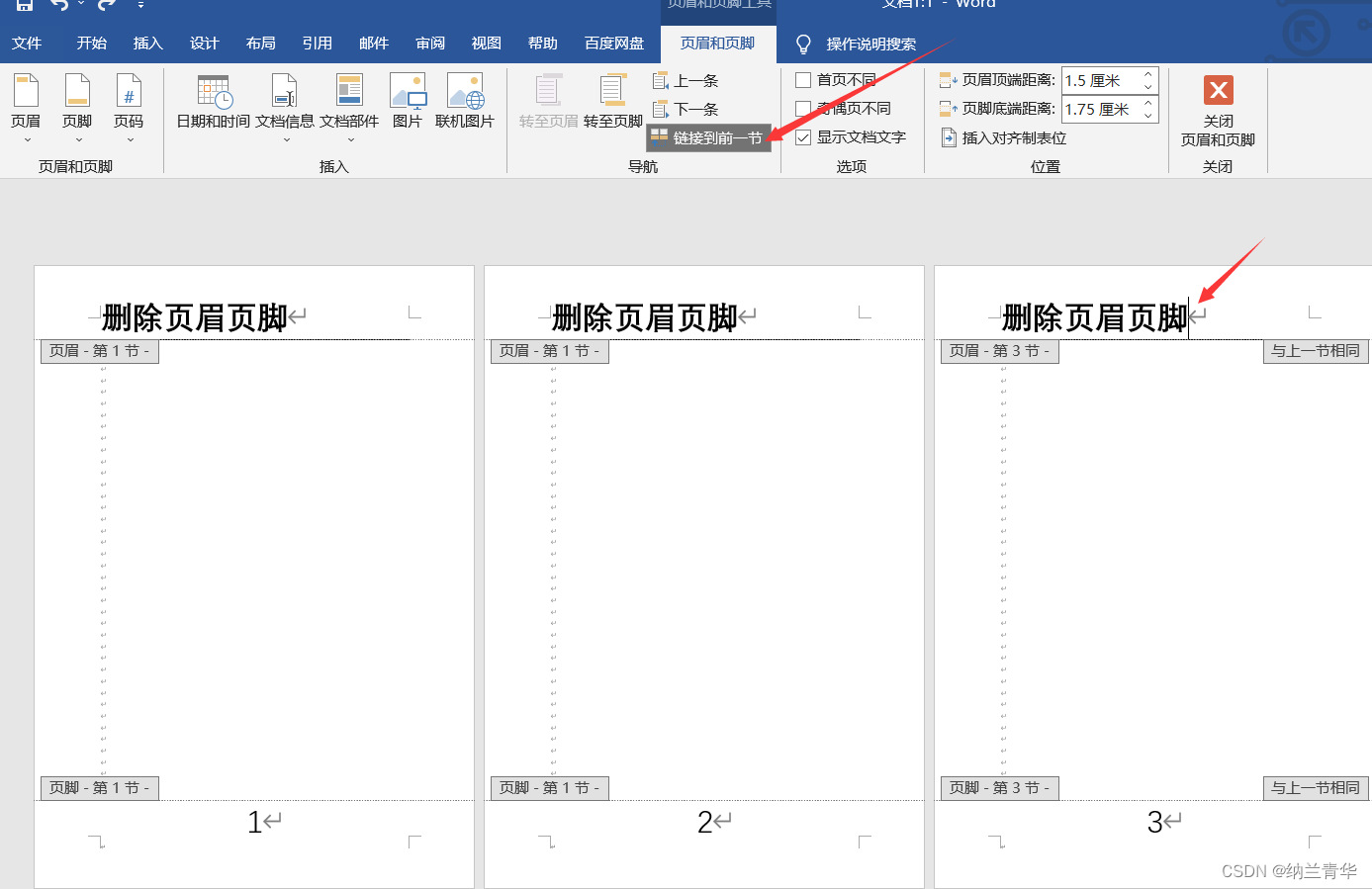
Task: Go to 下一条 next section
Action: pos(686,110)
